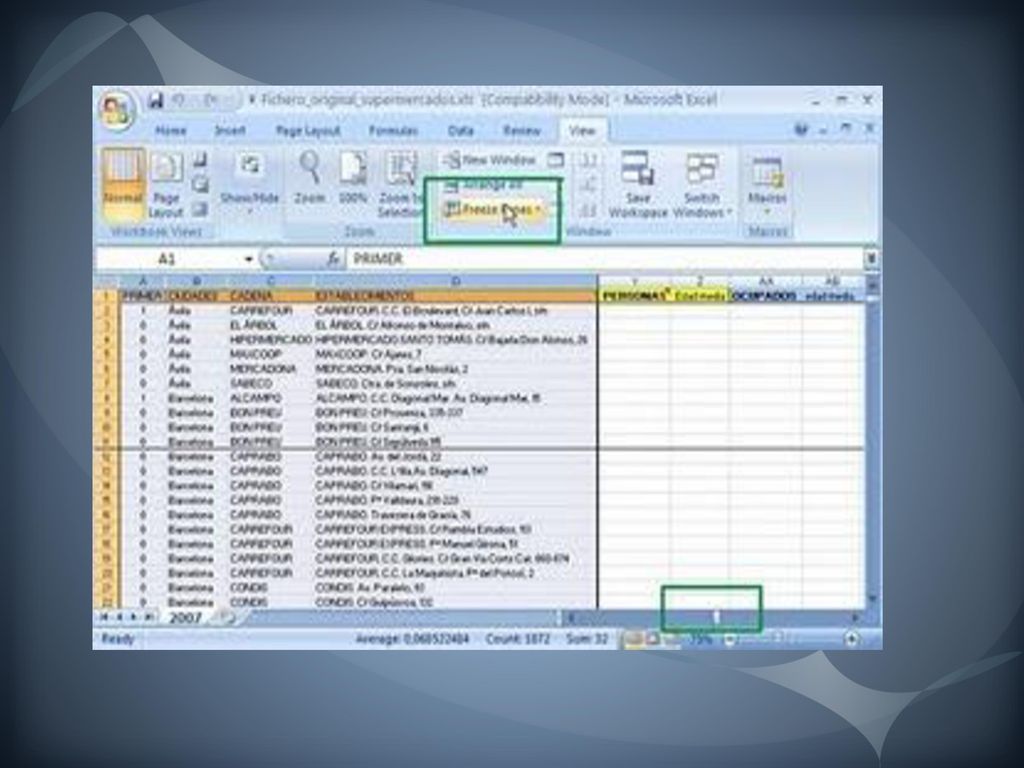Click the last-sheet navigation arrow
This screenshot has width=1024, height=768.
click(x=150, y=617)
